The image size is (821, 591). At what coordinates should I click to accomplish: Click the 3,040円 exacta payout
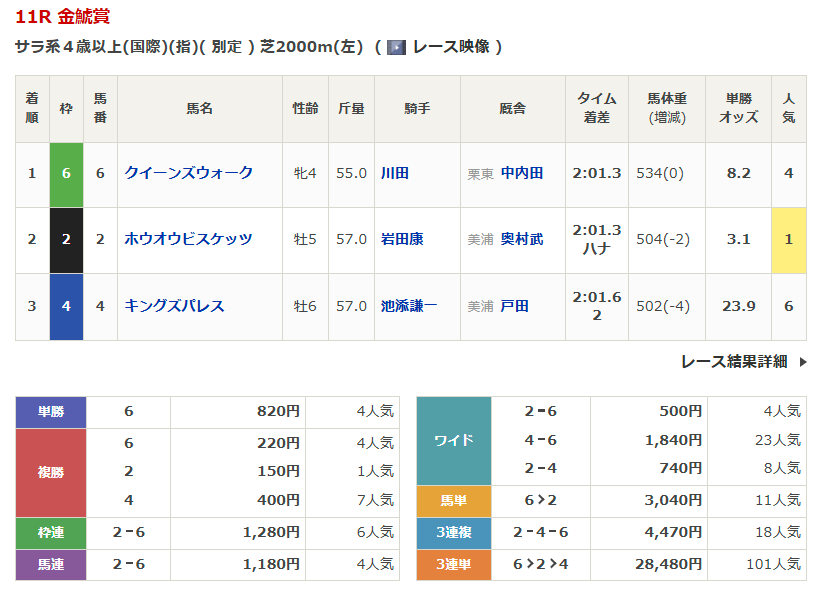click(x=673, y=500)
